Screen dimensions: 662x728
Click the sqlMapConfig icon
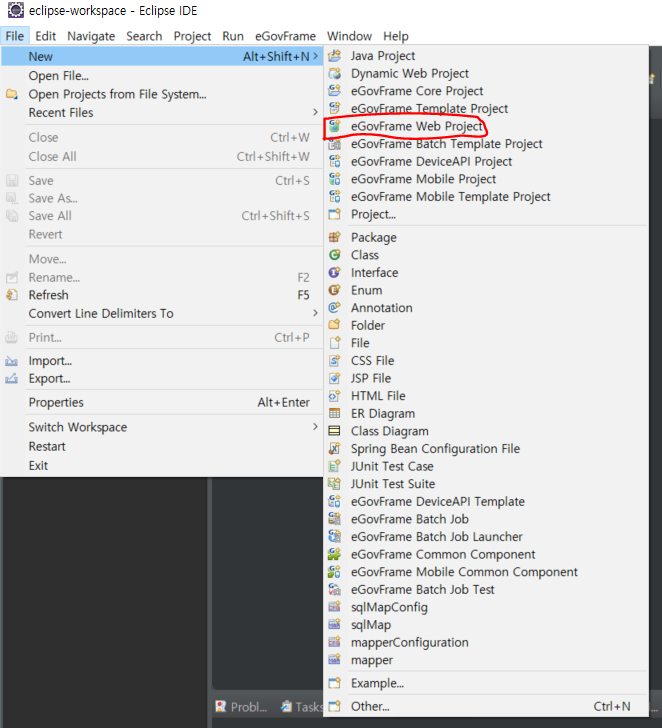pos(335,607)
